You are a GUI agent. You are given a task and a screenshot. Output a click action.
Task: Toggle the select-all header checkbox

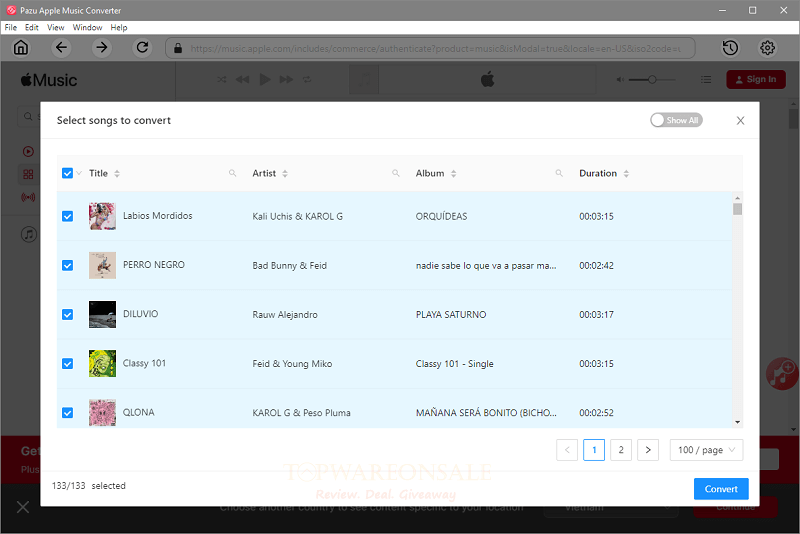[67, 173]
